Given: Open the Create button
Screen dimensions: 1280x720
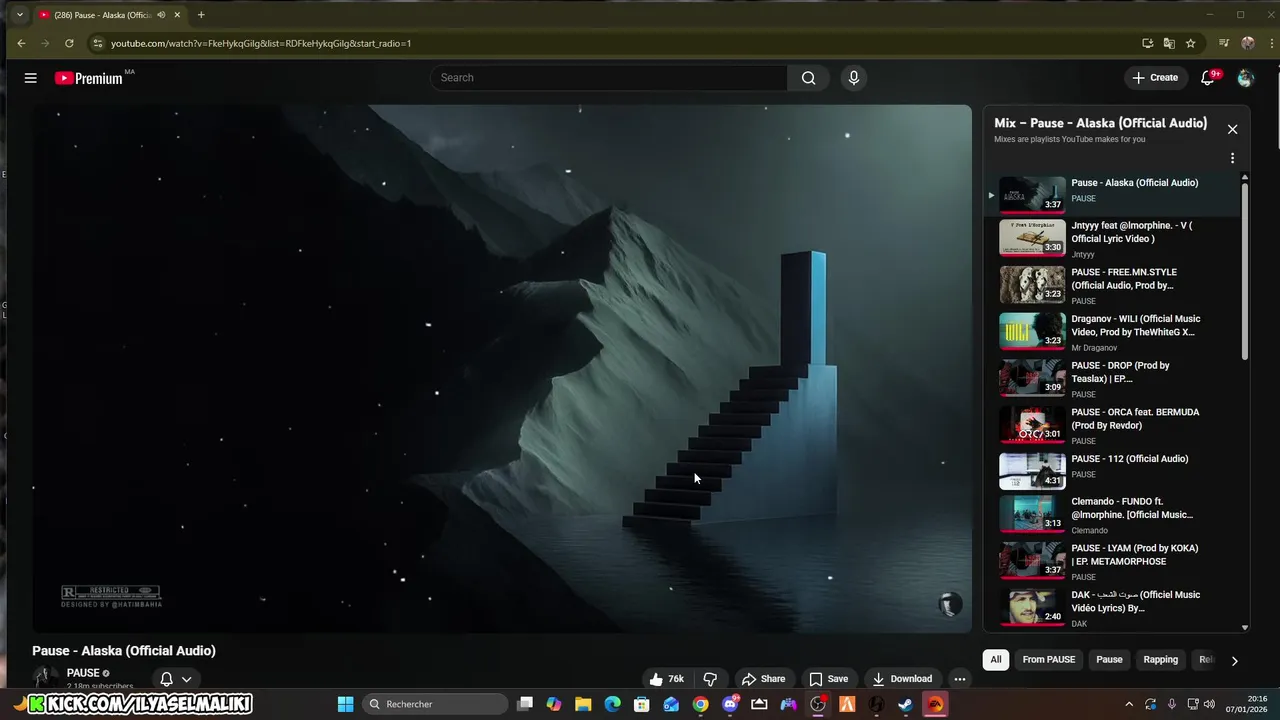Looking at the screenshot, I should click(x=1155, y=78).
